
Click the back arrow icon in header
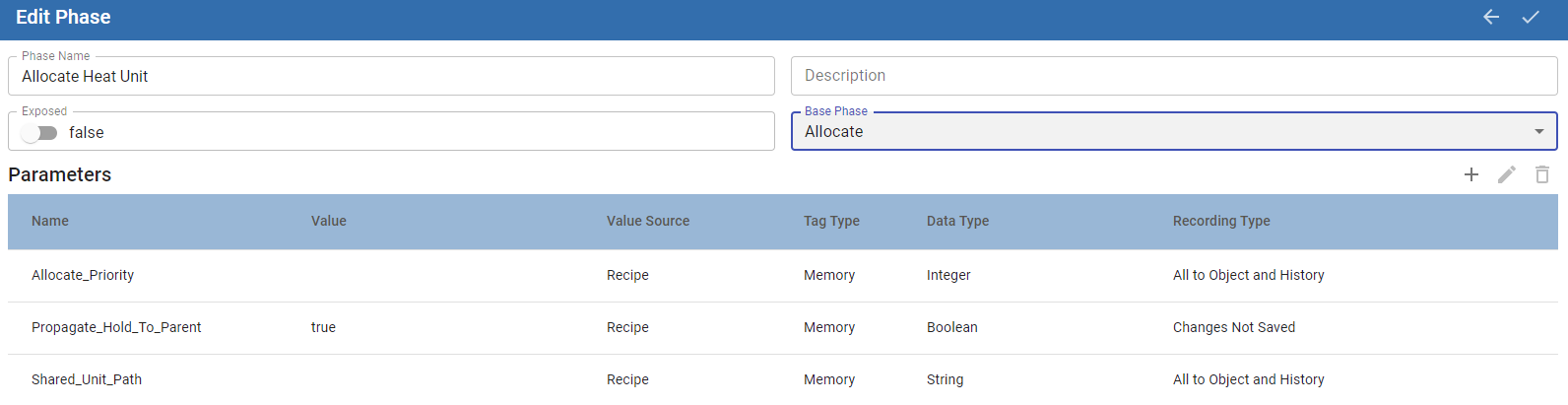click(1491, 17)
